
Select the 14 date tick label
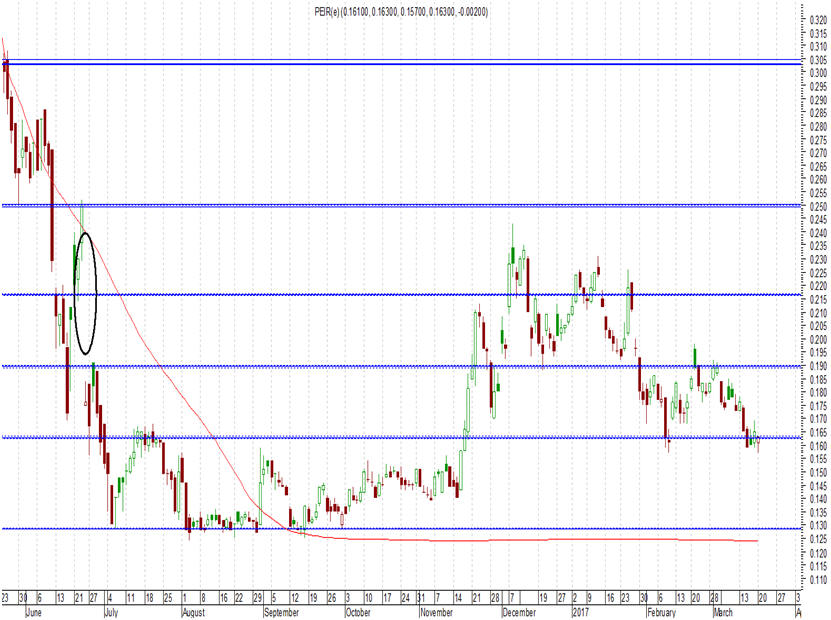(x=458, y=598)
